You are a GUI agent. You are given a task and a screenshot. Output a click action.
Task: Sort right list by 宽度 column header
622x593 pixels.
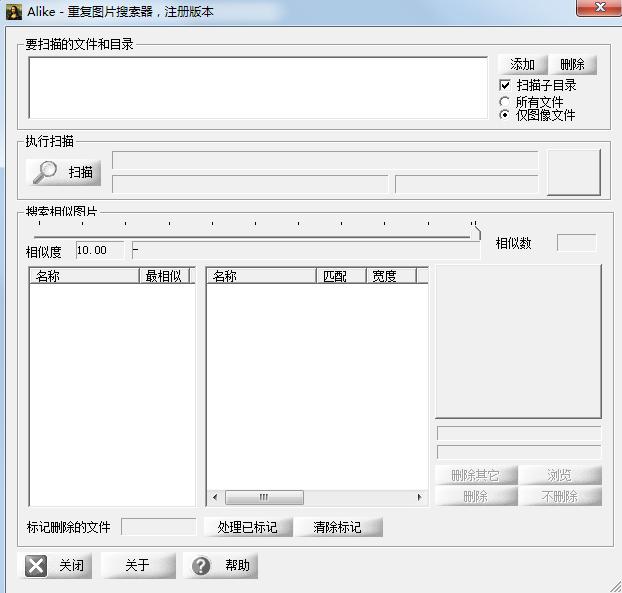[x=391, y=276]
